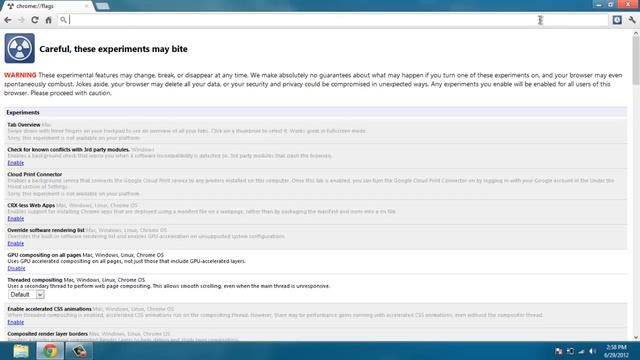This screenshot has height=360, width=640.
Task: Go back with the browser back arrow
Action: pos(8,20)
